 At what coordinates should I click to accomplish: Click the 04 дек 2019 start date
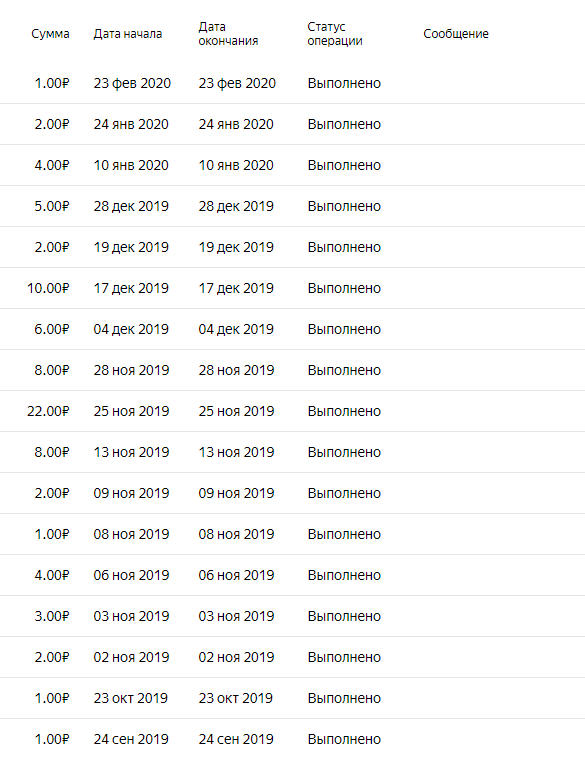point(131,329)
